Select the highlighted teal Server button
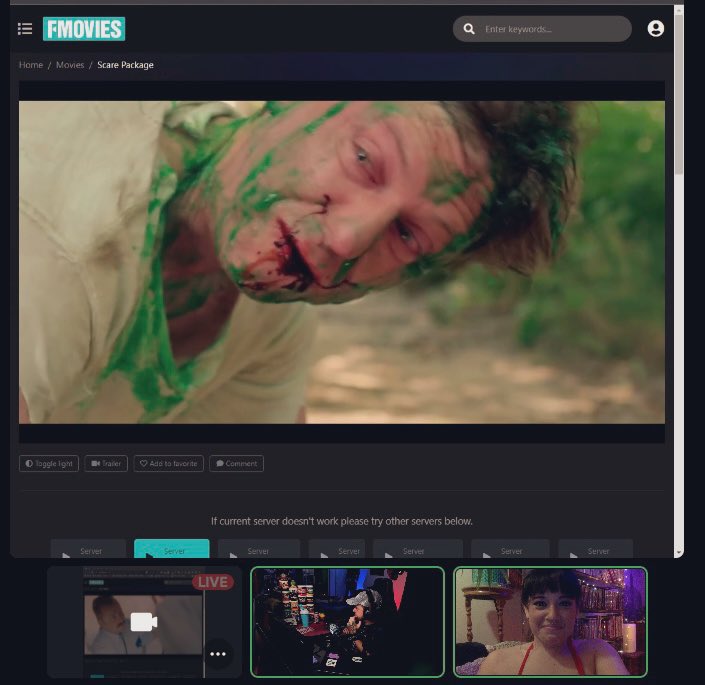 click(172, 549)
